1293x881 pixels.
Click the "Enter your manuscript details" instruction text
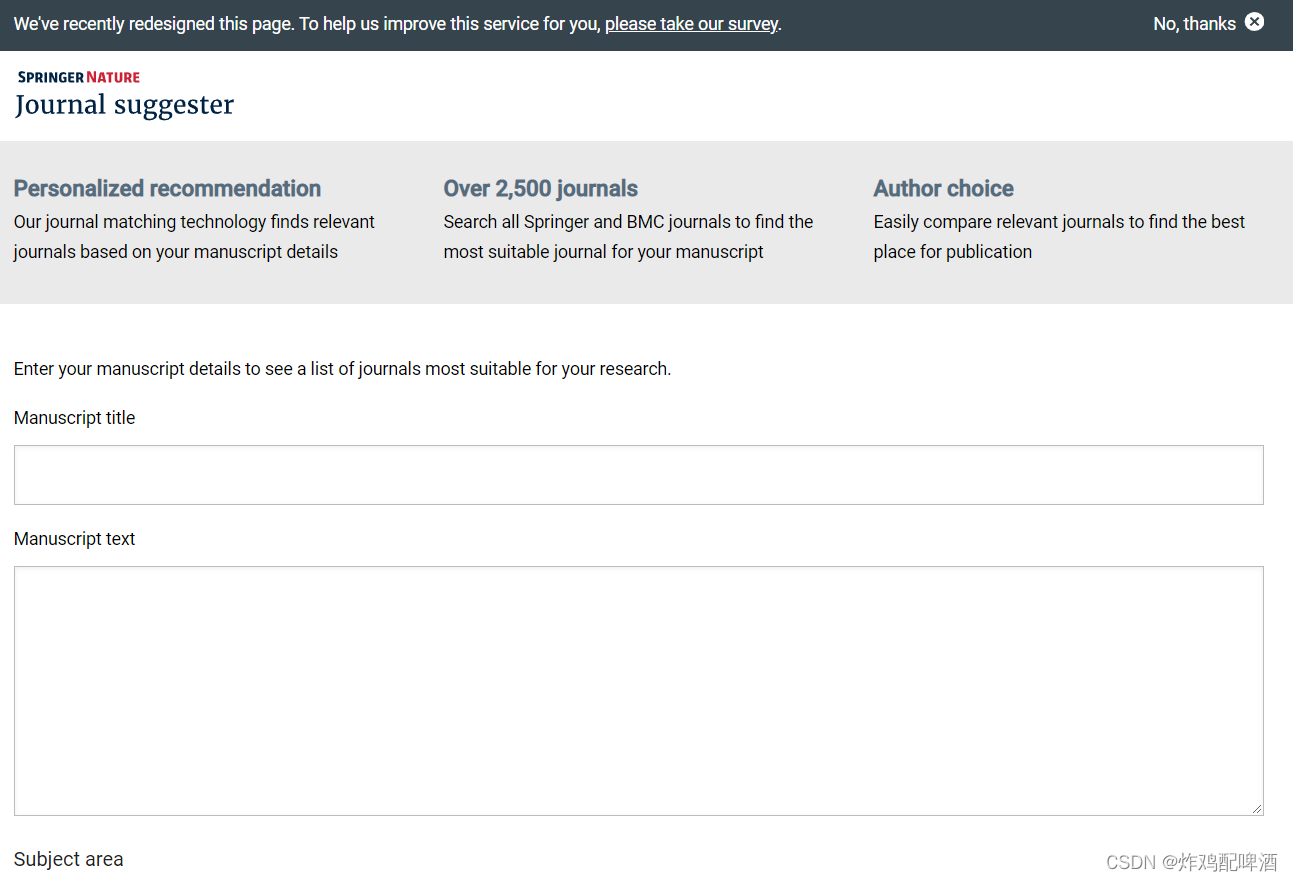(x=342, y=369)
